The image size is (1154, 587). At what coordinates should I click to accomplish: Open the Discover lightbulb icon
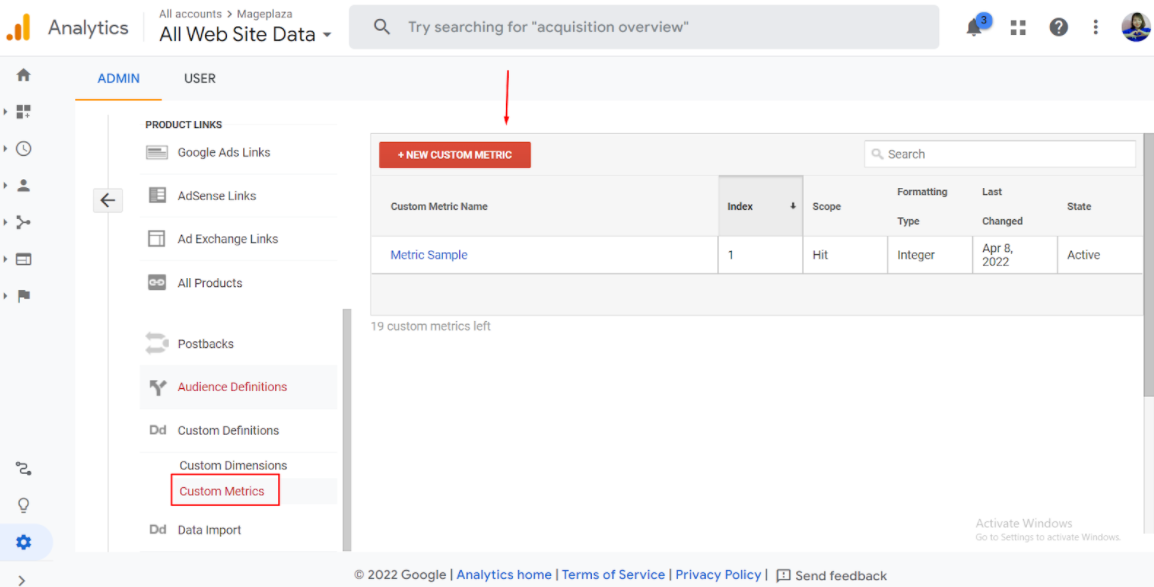pos(24,505)
